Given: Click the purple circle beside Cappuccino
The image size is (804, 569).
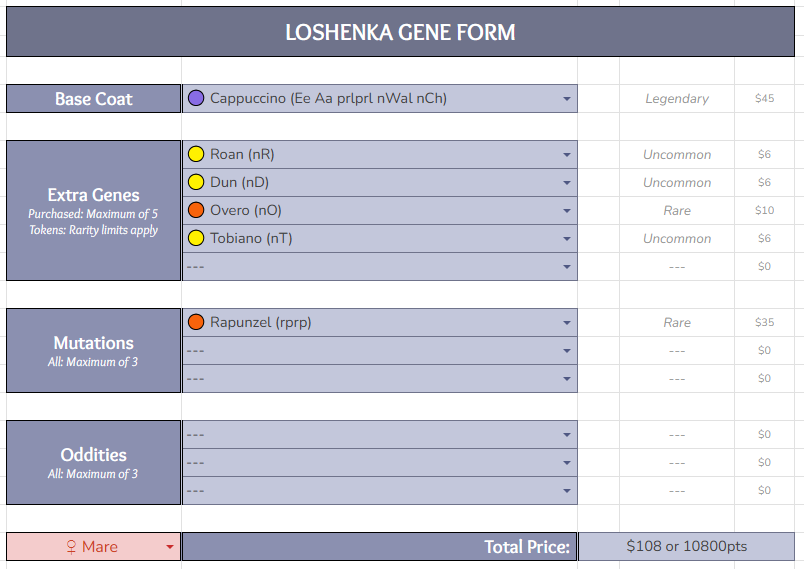Looking at the screenshot, I should click(x=196, y=99).
